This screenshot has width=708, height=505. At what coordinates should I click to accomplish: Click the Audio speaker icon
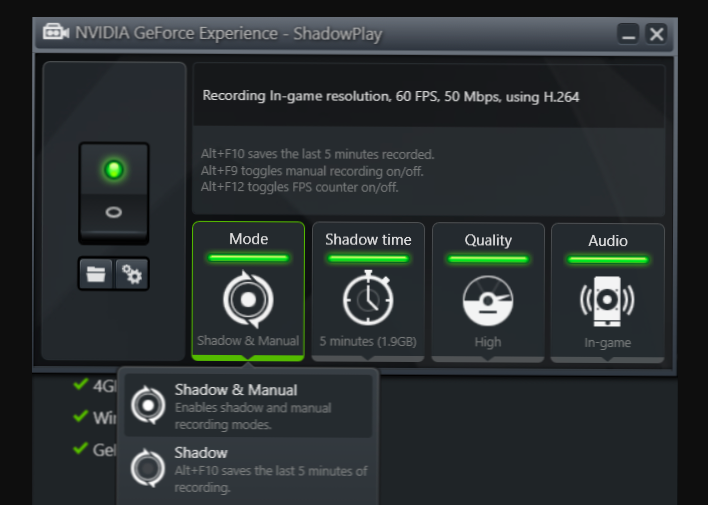(607, 301)
